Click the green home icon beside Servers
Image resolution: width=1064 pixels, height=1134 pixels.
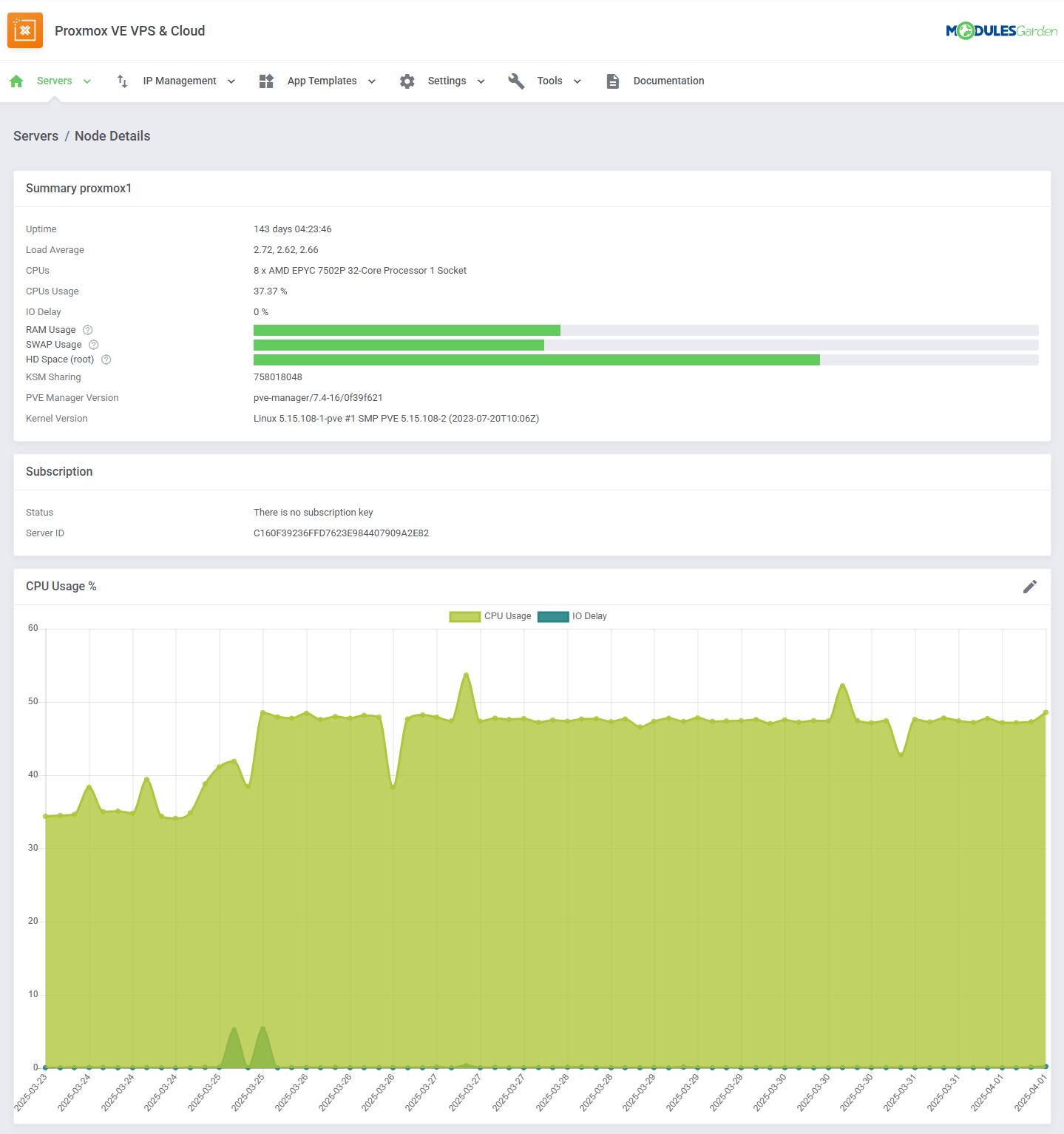click(x=17, y=81)
